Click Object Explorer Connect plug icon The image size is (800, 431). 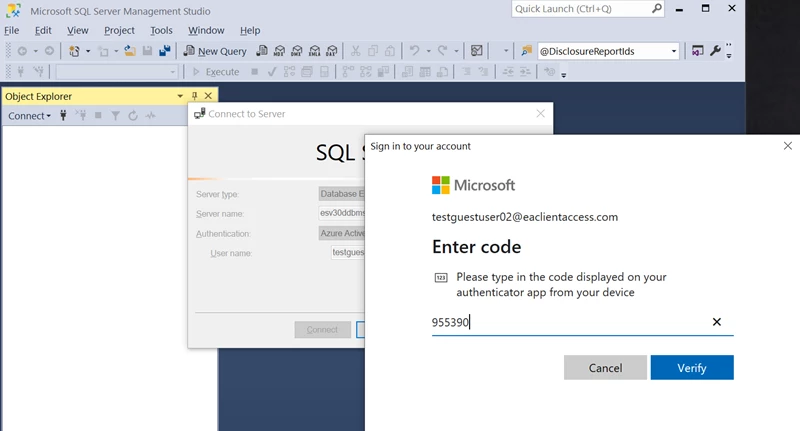pos(63,116)
